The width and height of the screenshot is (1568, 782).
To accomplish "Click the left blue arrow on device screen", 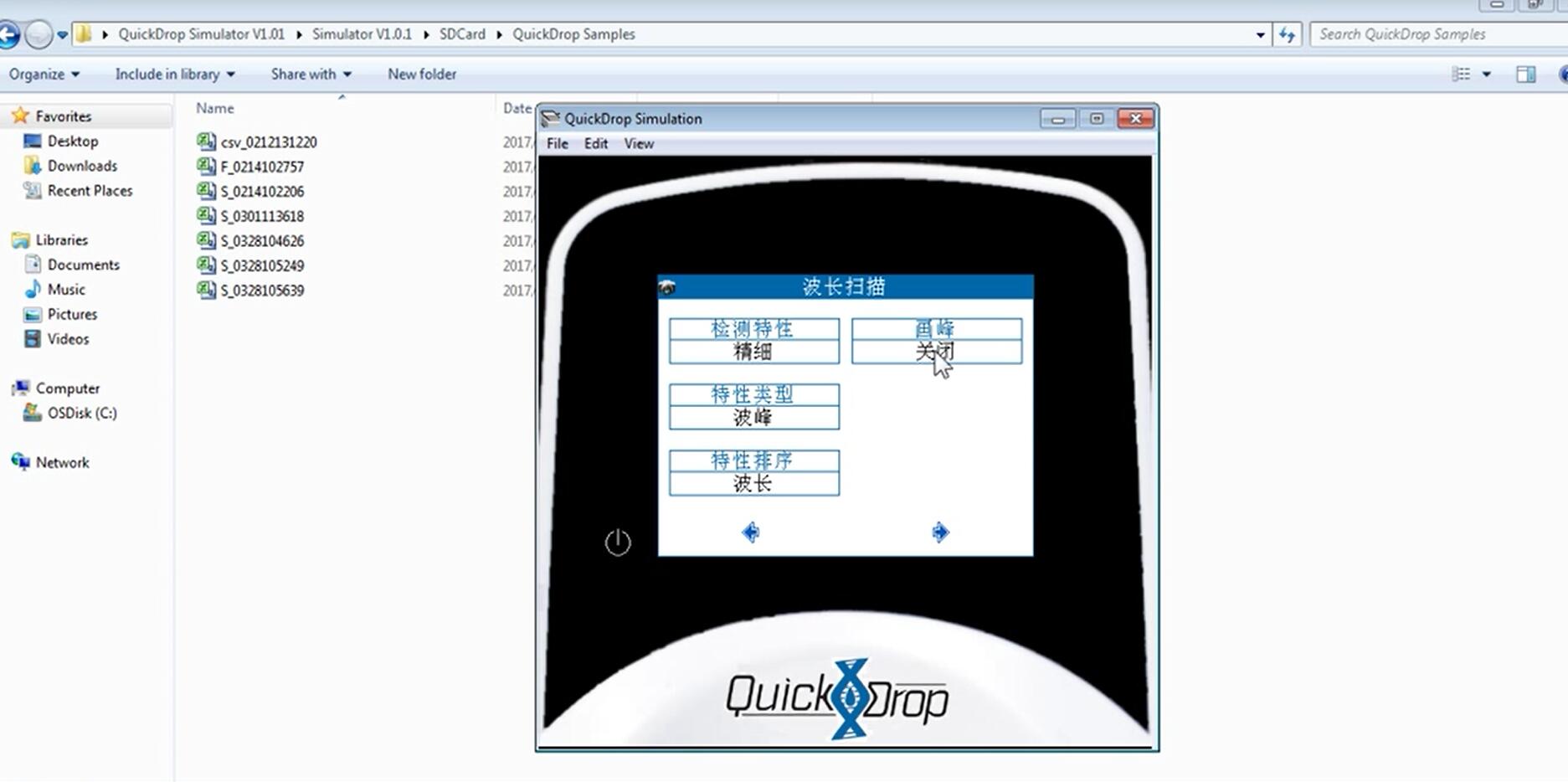I will (751, 532).
